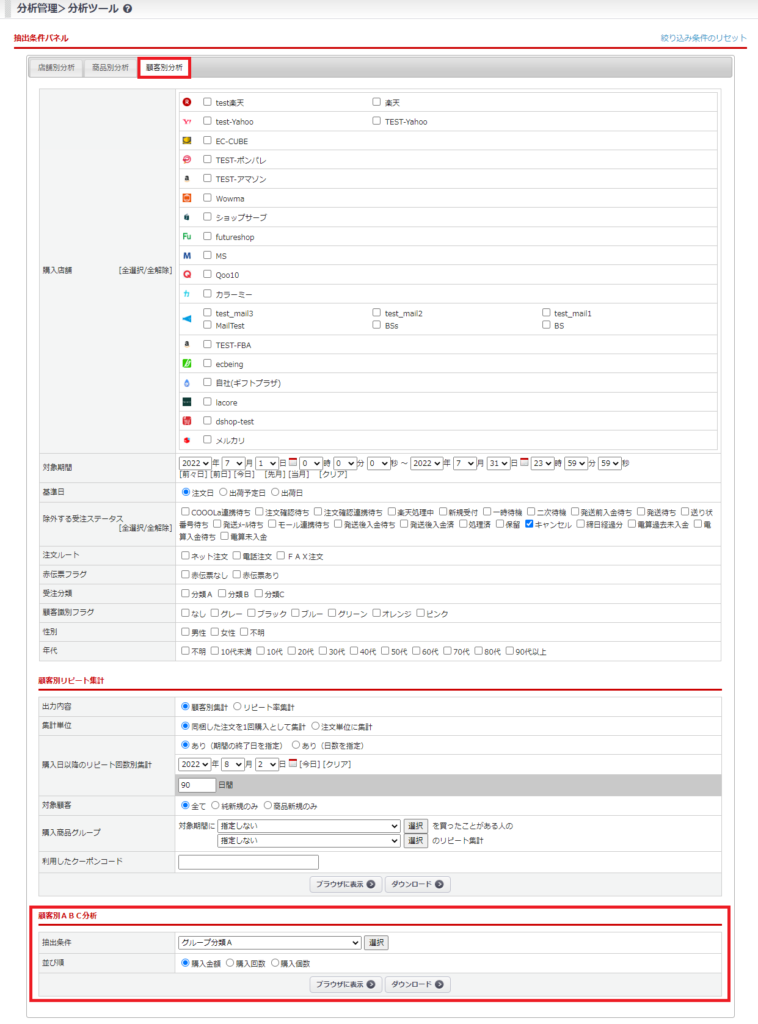Viewport: 758px width, 1024px height.
Task: Open the end day dropdown showing 31
Action: tap(498, 463)
